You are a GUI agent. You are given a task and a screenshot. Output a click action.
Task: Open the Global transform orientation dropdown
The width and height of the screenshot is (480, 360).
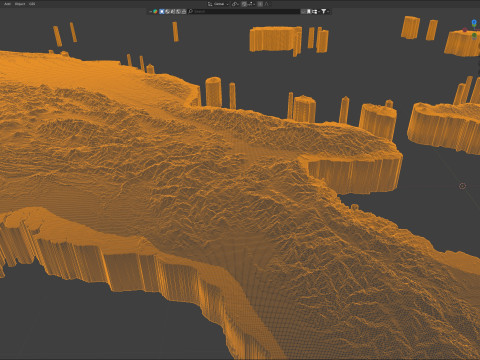click(x=218, y=4)
